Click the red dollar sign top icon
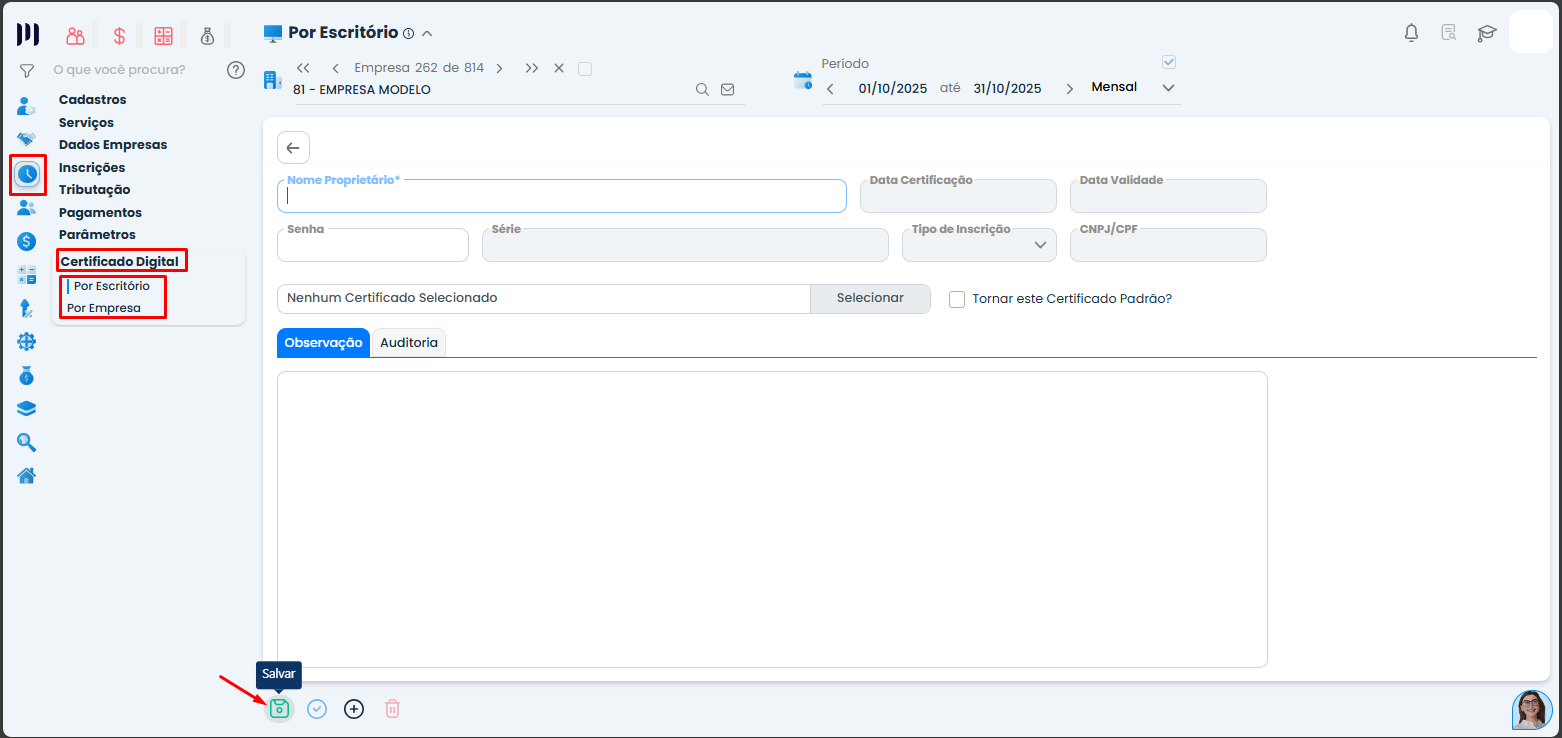Screen dimensions: 1562x738 point(119,36)
